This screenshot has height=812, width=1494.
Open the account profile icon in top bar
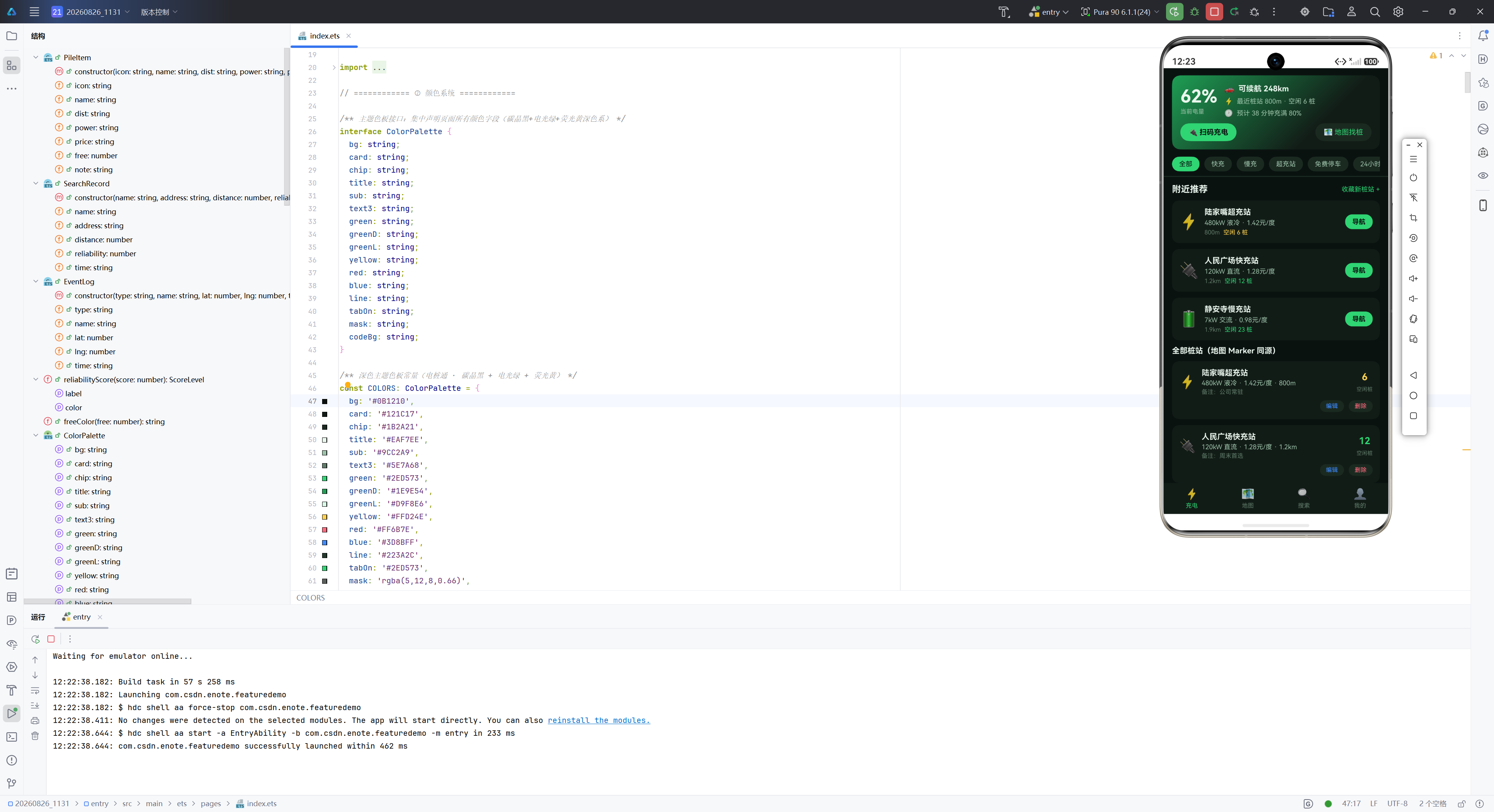pos(1351,12)
